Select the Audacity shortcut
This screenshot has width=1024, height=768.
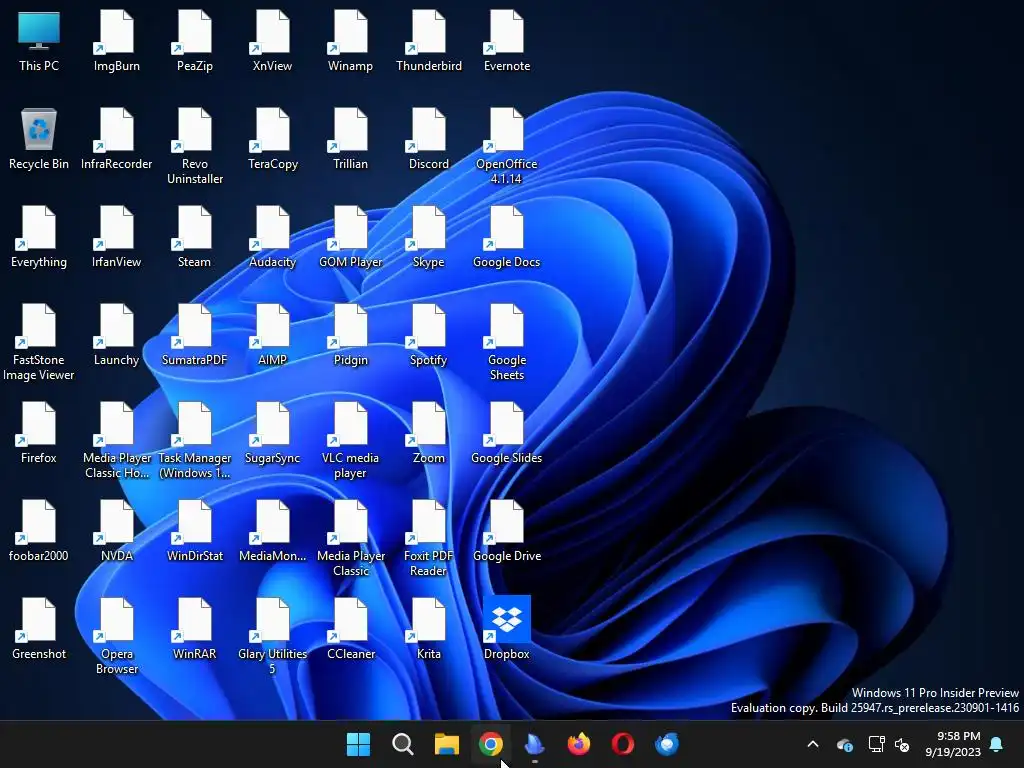[272, 238]
